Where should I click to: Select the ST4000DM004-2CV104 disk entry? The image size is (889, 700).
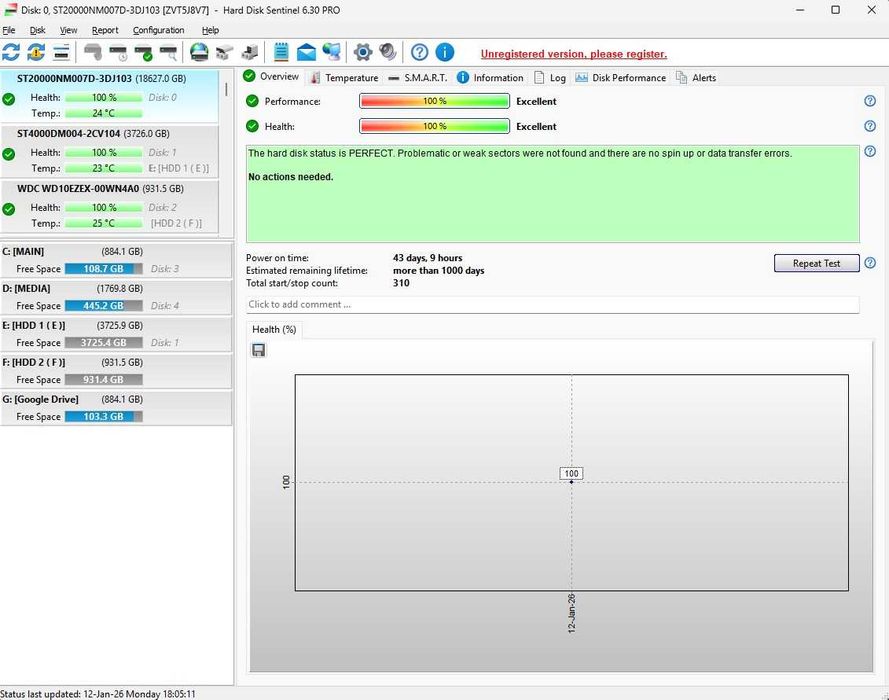click(109, 150)
